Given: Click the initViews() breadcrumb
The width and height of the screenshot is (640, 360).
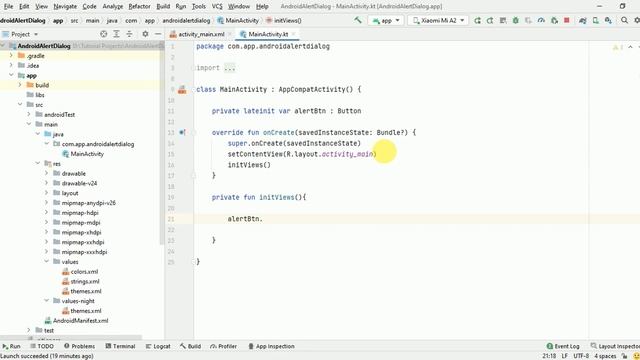Looking at the screenshot, I should [284, 20].
